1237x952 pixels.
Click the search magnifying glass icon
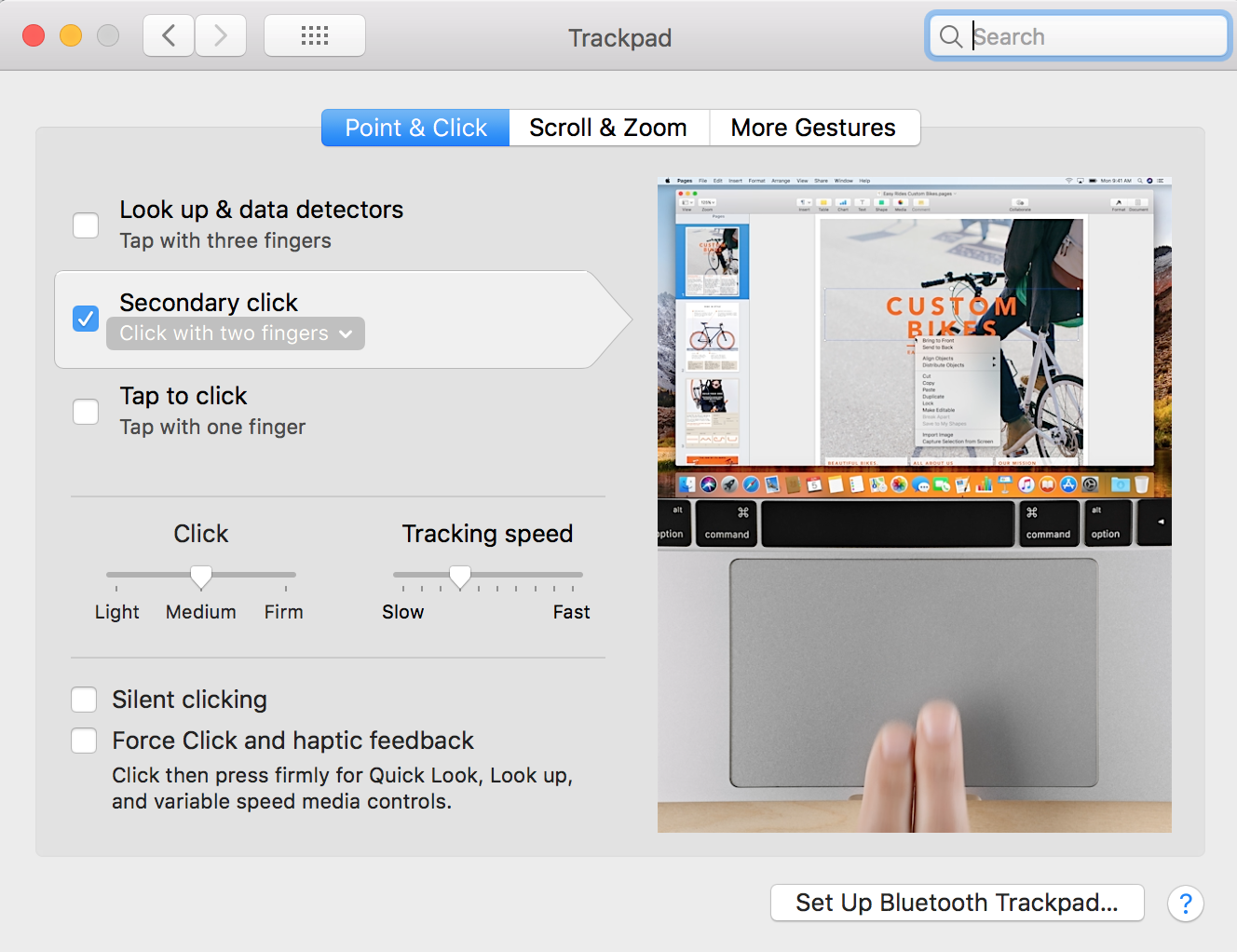(x=951, y=36)
